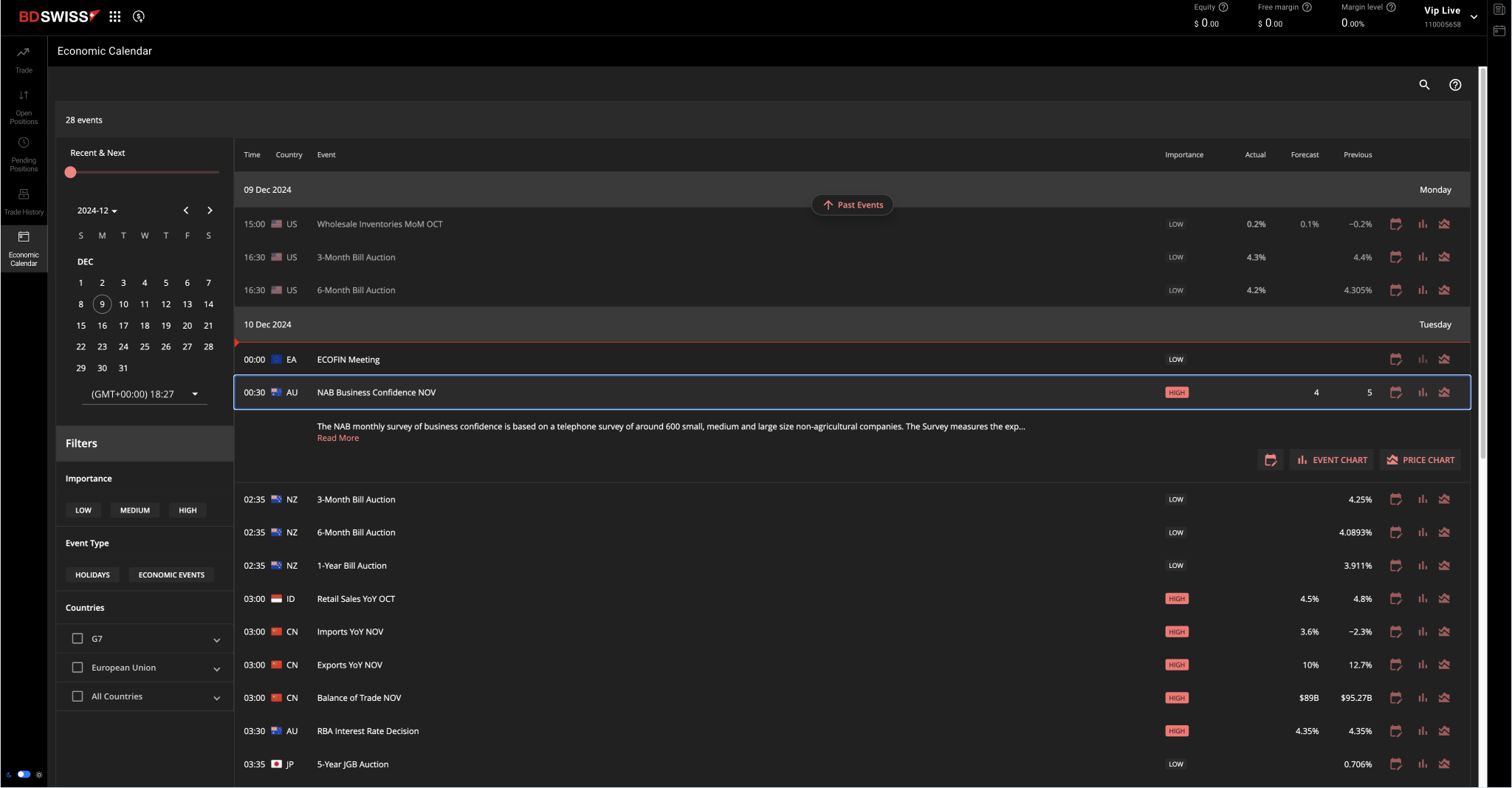The height and width of the screenshot is (788, 1512).
Task: Add reminder for NZ 1-Year Bill Auction
Action: click(1395, 566)
